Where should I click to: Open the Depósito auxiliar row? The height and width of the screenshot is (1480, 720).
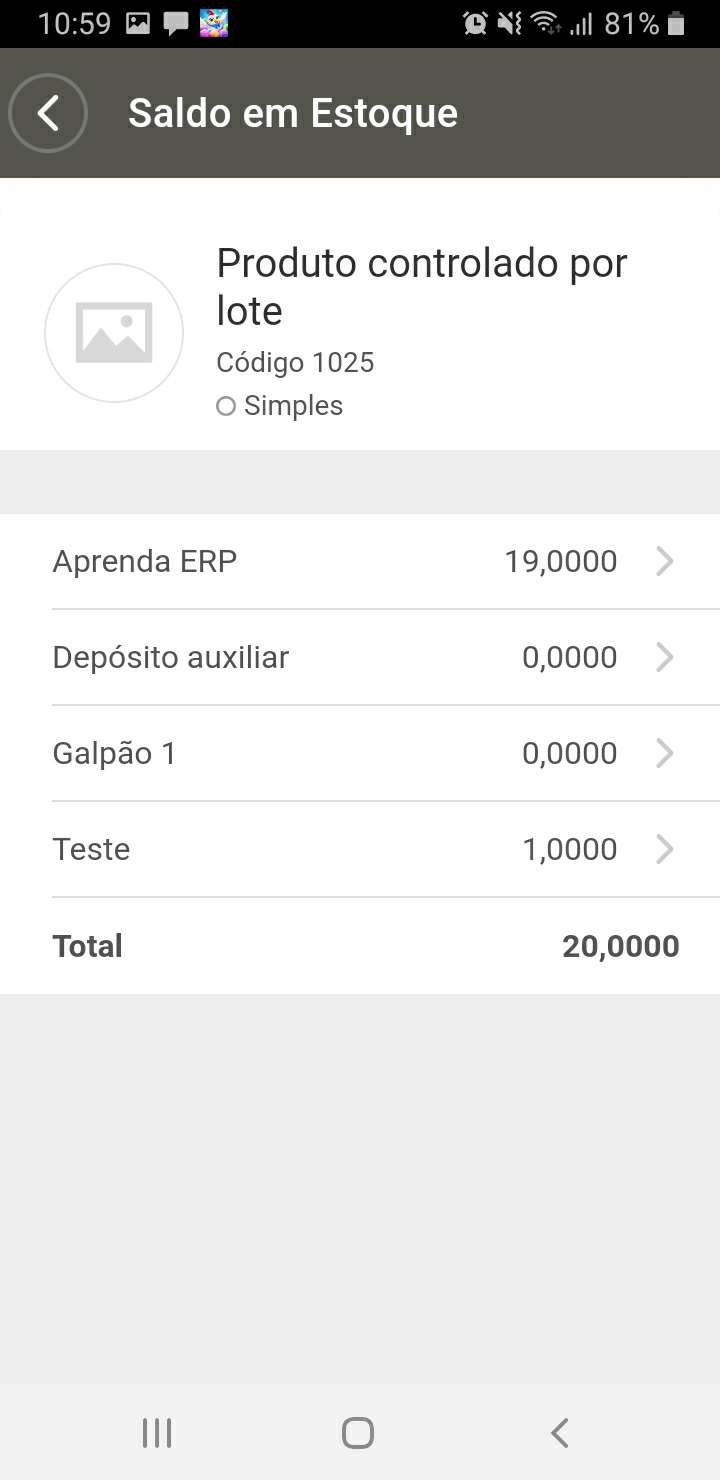point(170,657)
